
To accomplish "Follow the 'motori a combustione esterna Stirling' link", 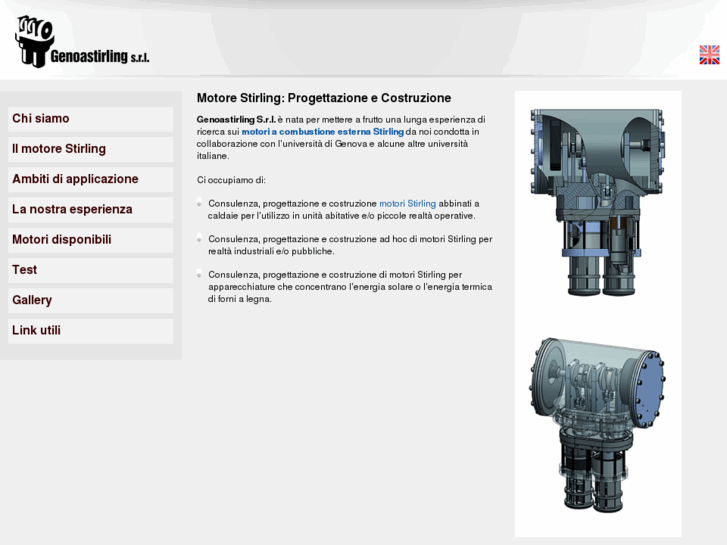I will click(x=323, y=132).
